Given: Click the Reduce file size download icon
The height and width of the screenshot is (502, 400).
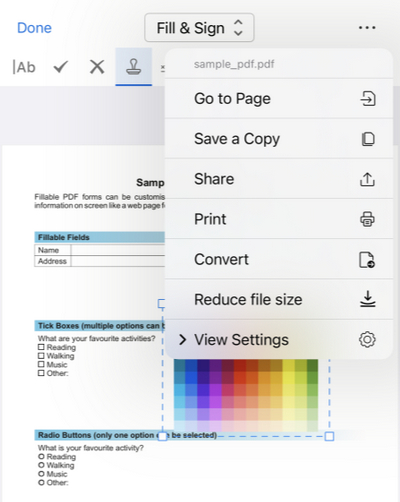Looking at the screenshot, I should (368, 299).
